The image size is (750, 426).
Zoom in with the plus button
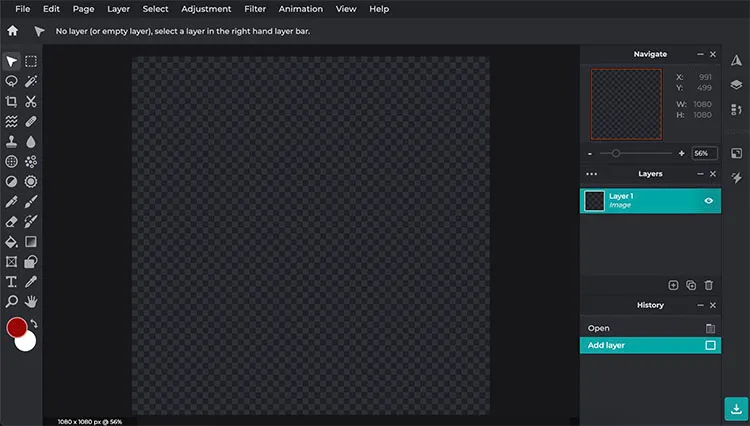click(682, 153)
